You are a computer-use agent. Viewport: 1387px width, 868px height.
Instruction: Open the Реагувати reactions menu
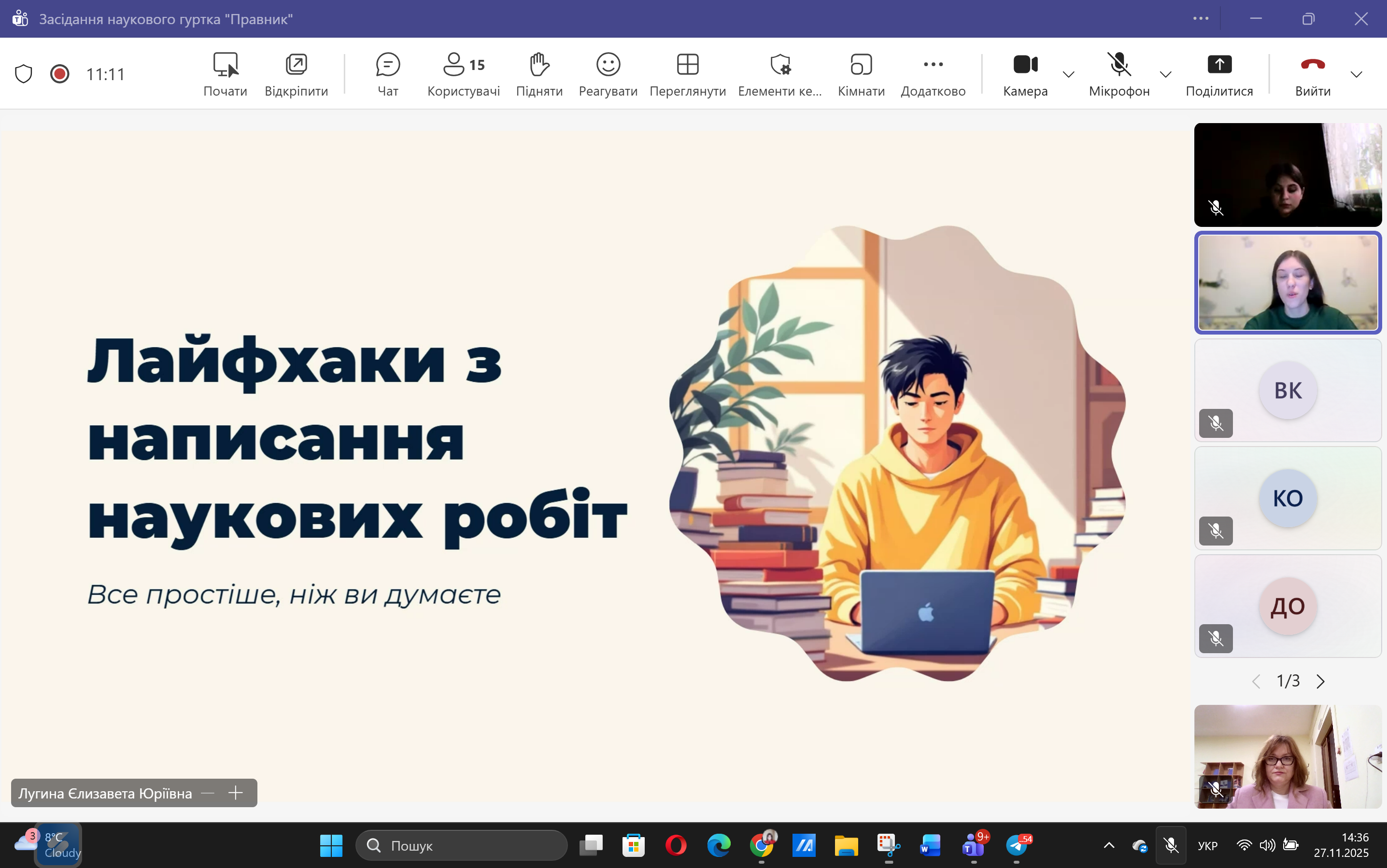tap(608, 73)
